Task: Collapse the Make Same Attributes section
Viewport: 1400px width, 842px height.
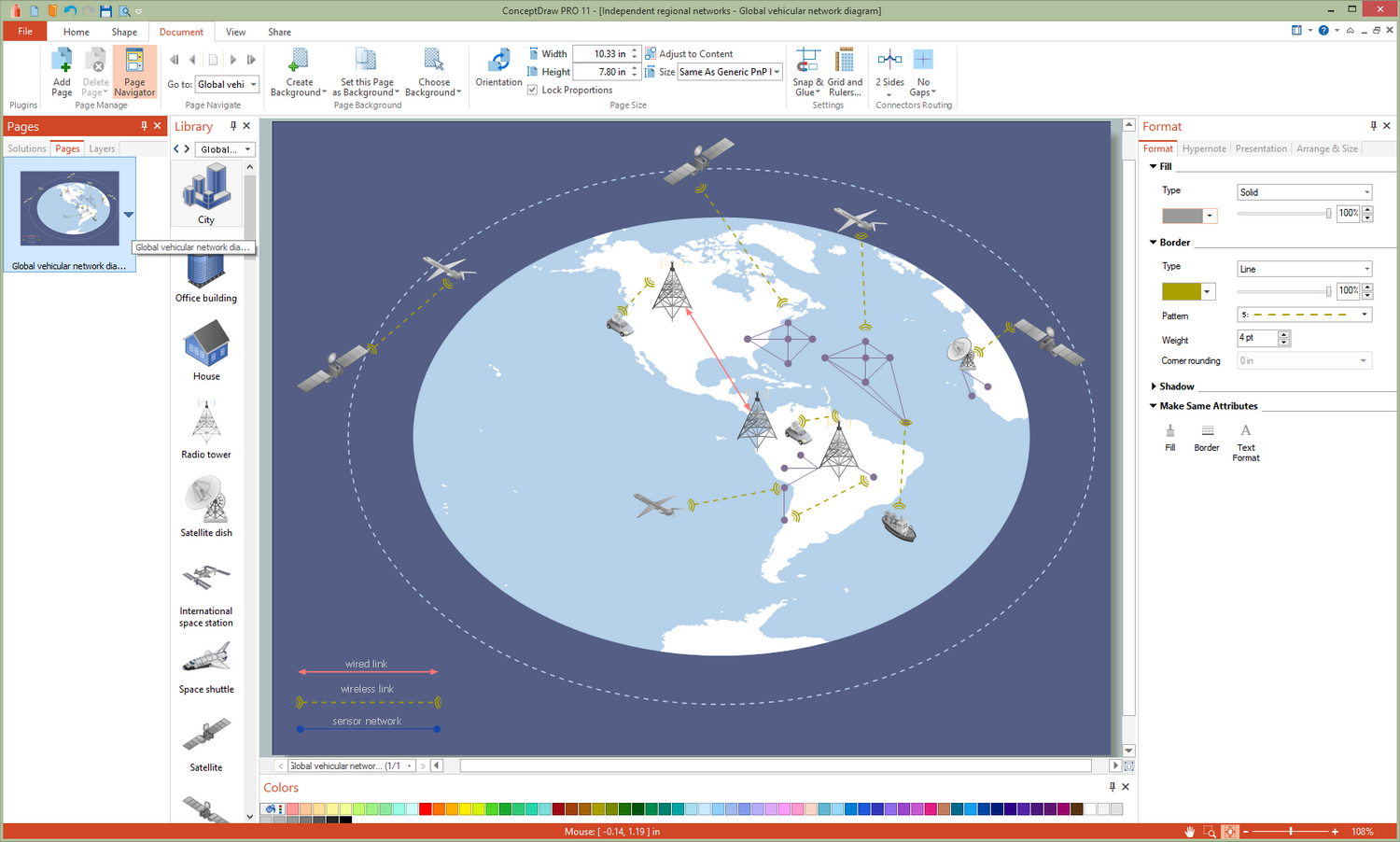Action: click(1154, 406)
